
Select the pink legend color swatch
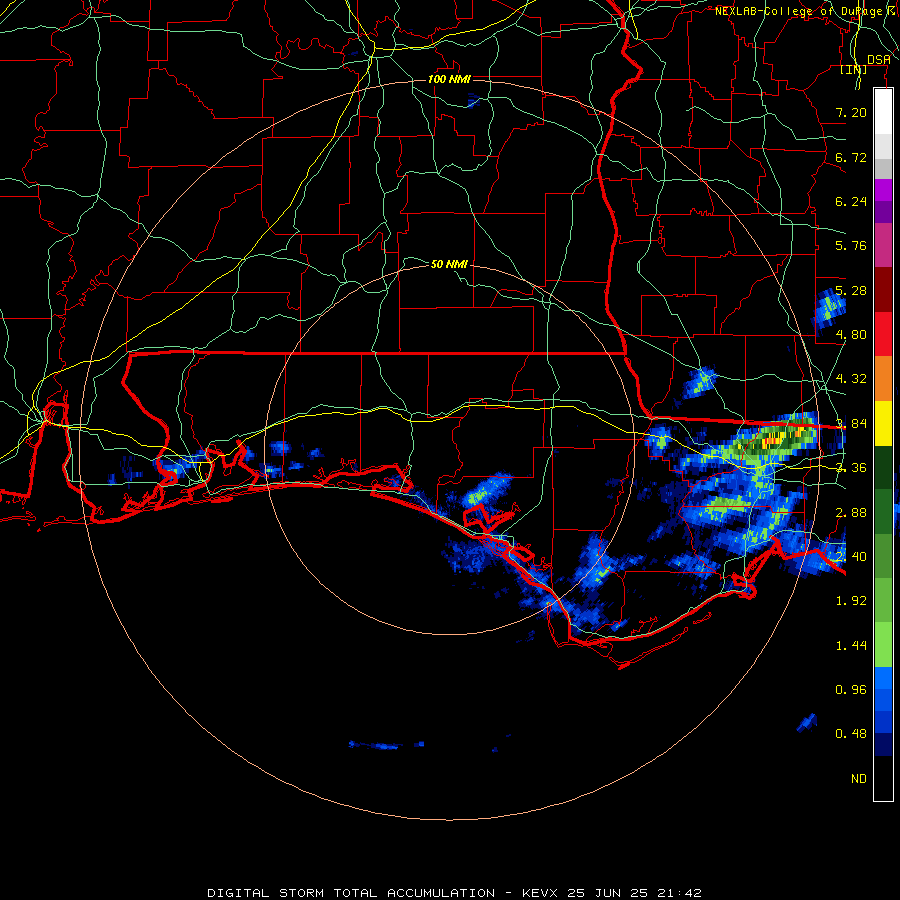coord(883,245)
